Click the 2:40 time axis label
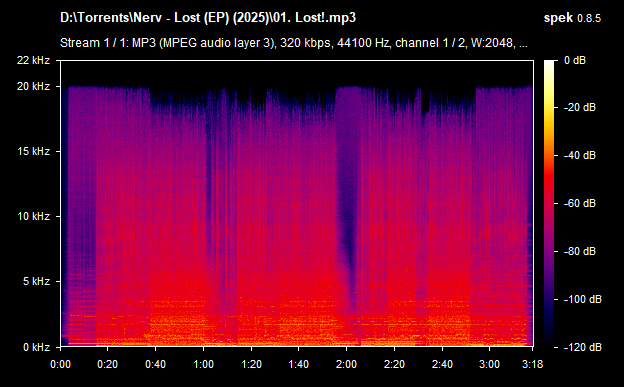The height and width of the screenshot is (387, 624). pos(442,364)
